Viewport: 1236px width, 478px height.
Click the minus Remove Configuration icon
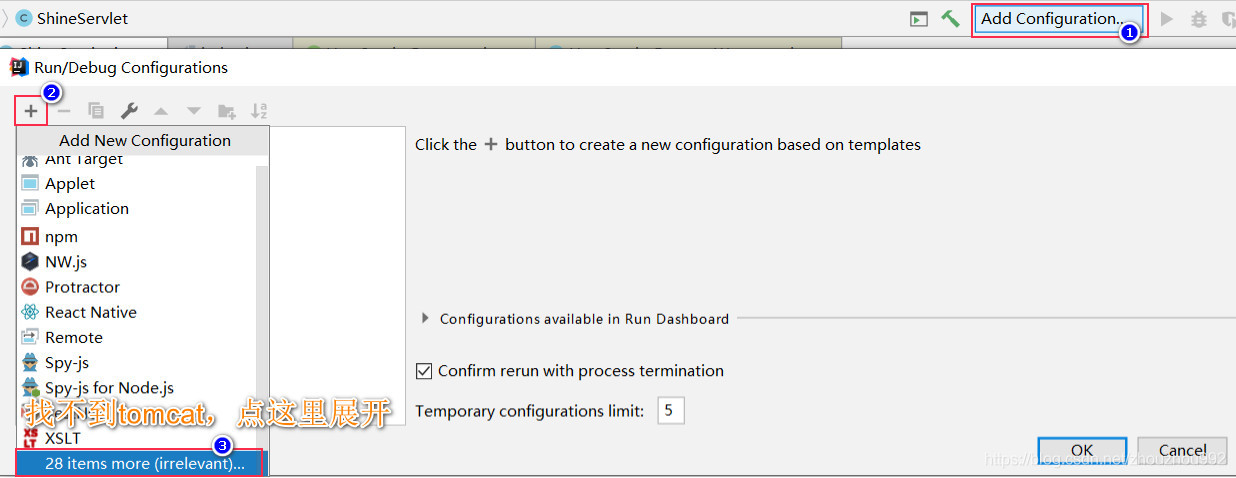coord(64,111)
